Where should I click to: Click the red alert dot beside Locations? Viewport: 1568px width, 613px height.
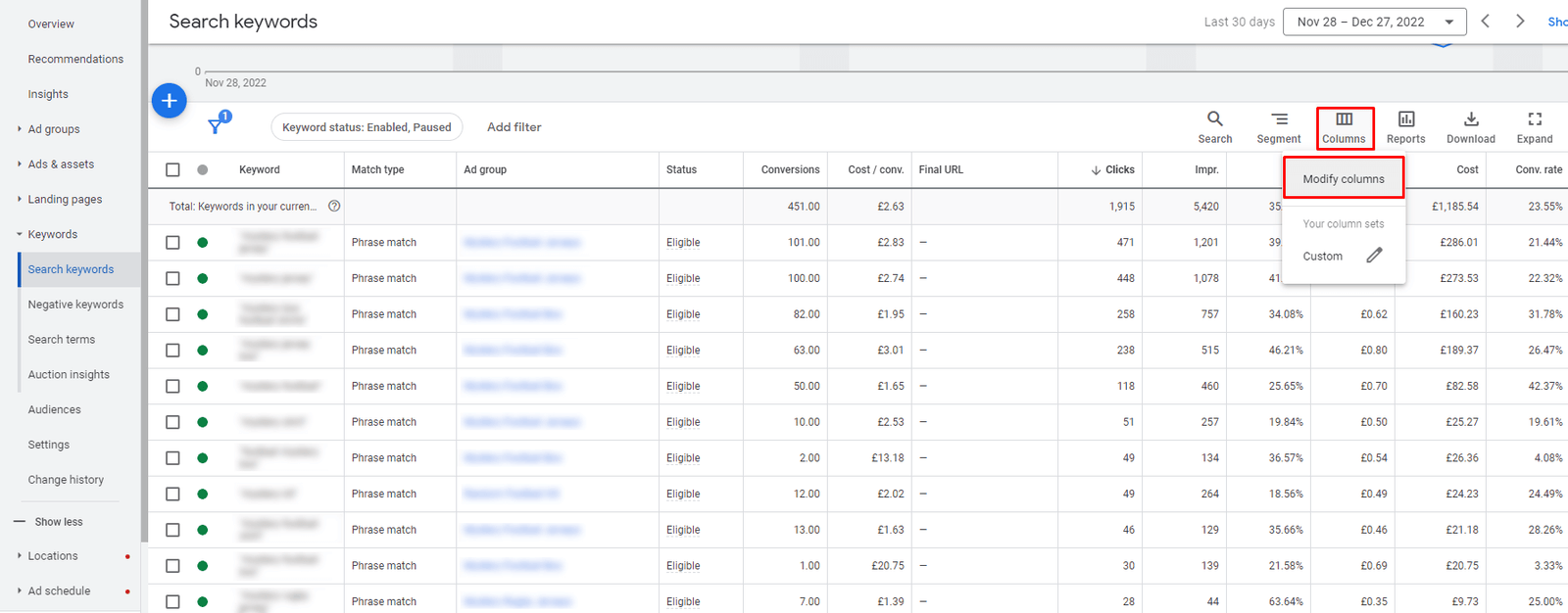click(127, 556)
